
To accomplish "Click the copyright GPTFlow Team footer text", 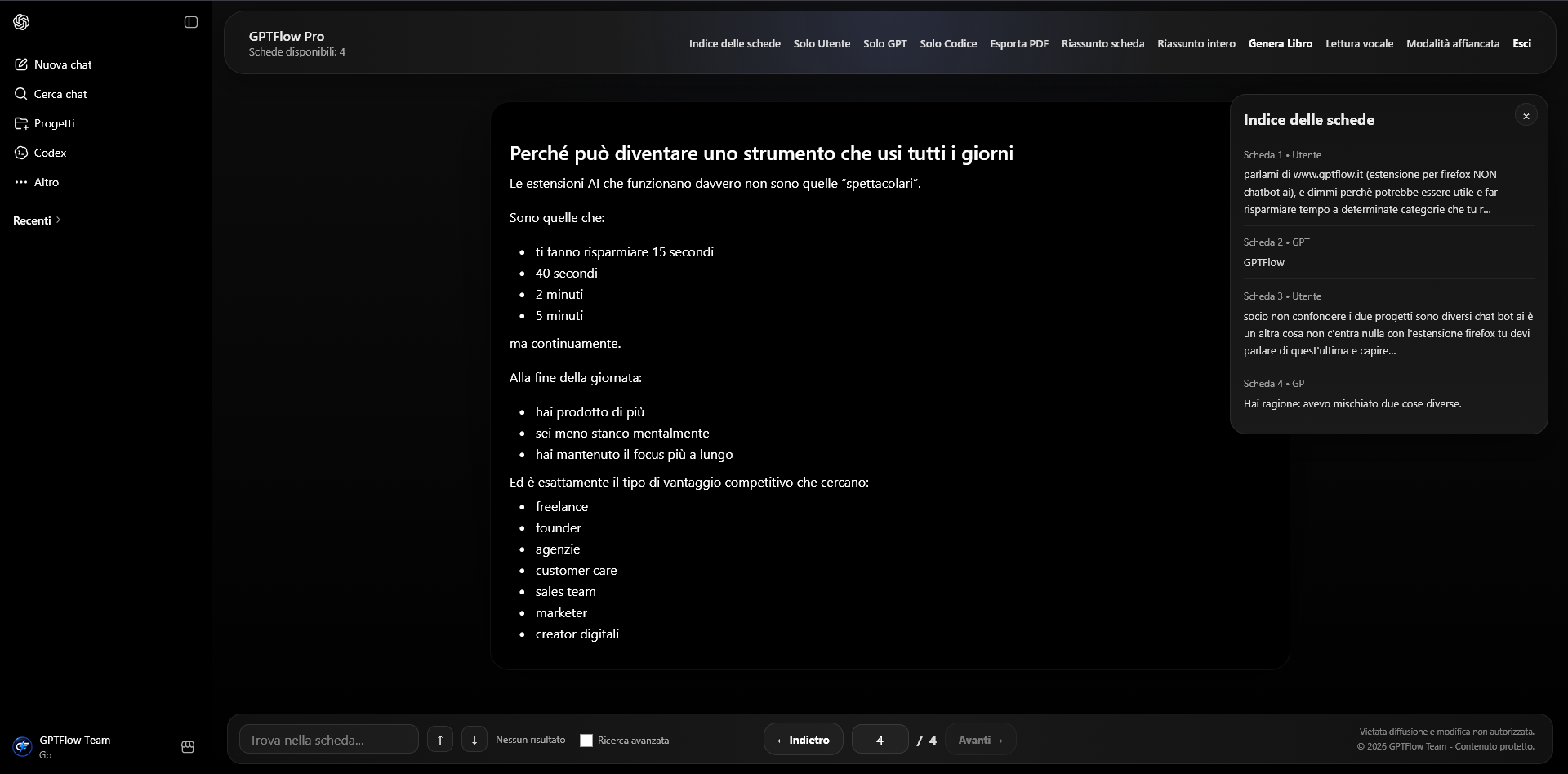I will coord(1445,745).
